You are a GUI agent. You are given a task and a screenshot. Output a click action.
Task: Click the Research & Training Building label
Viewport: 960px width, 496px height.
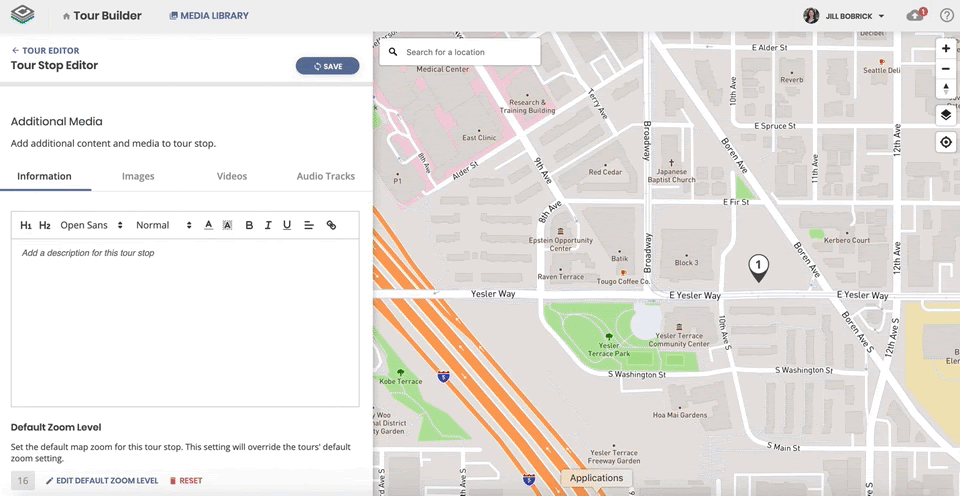(527, 107)
